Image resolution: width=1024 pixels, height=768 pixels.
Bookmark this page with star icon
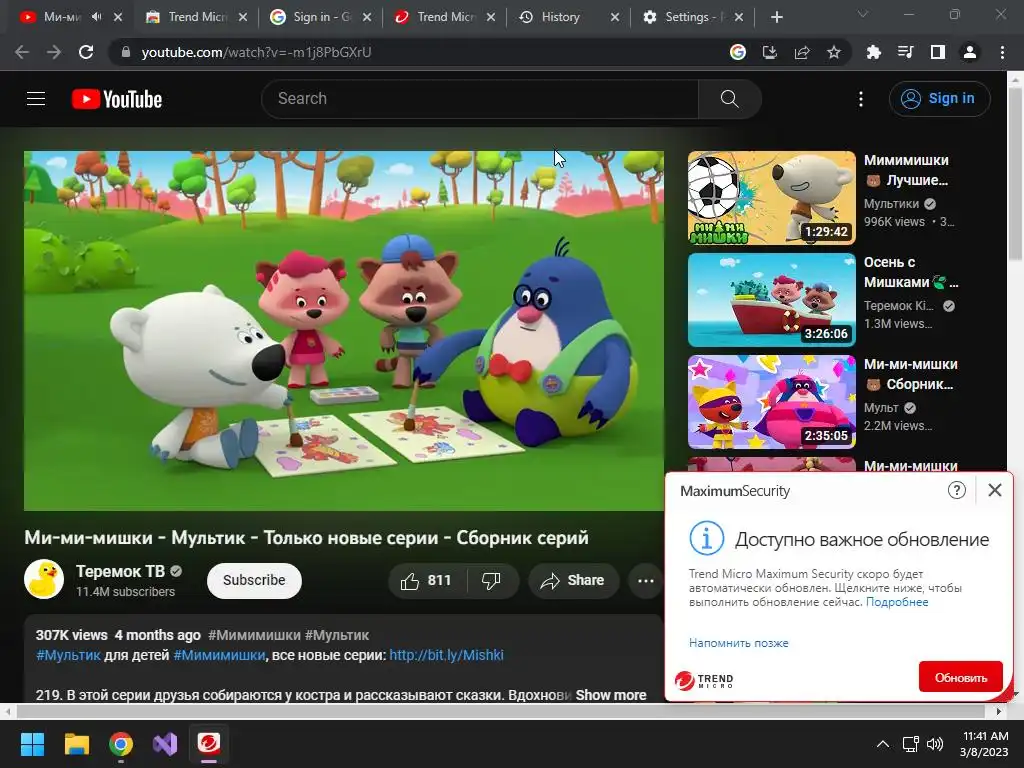coord(834,52)
